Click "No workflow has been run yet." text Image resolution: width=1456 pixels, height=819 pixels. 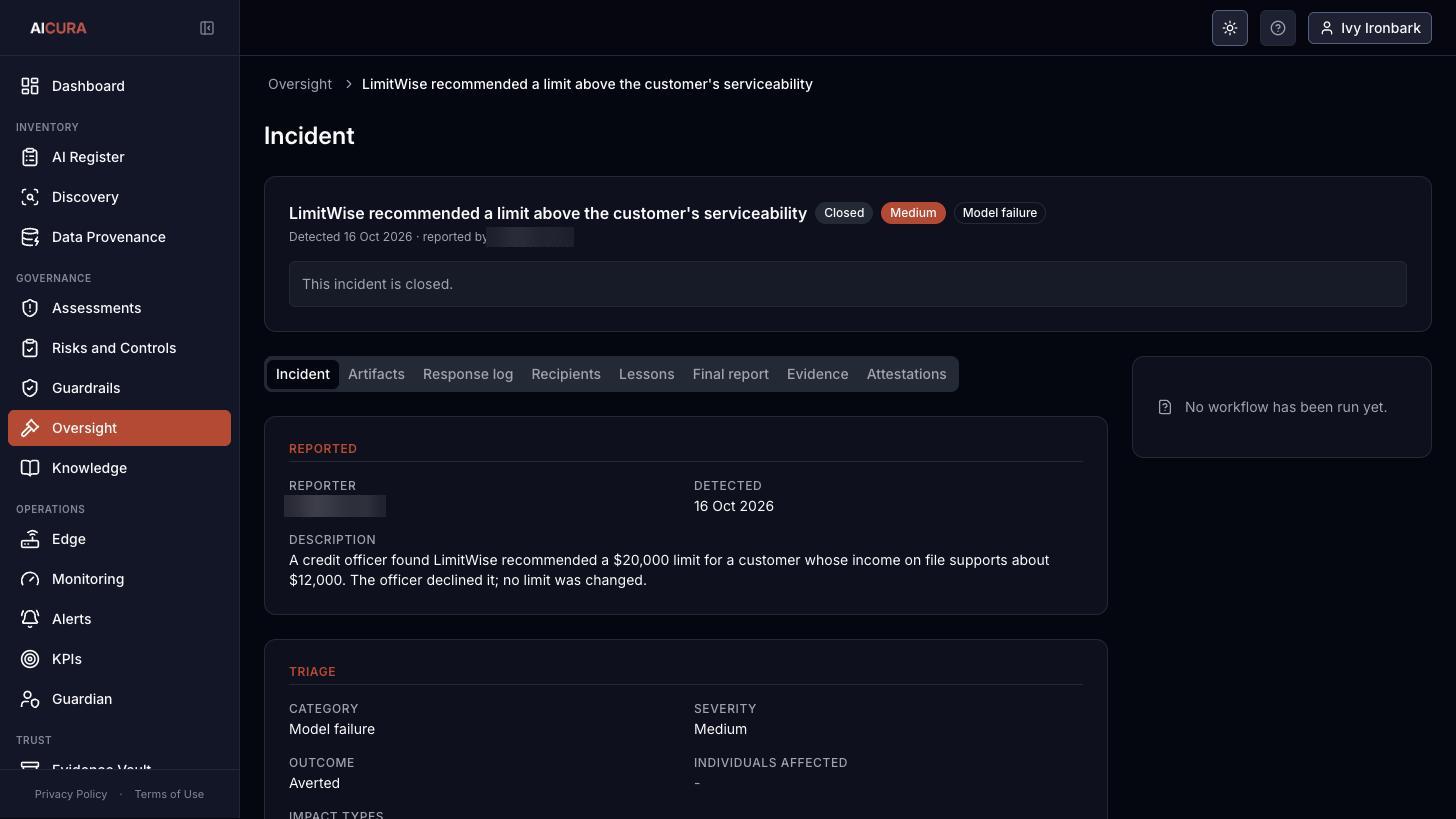click(x=1286, y=407)
